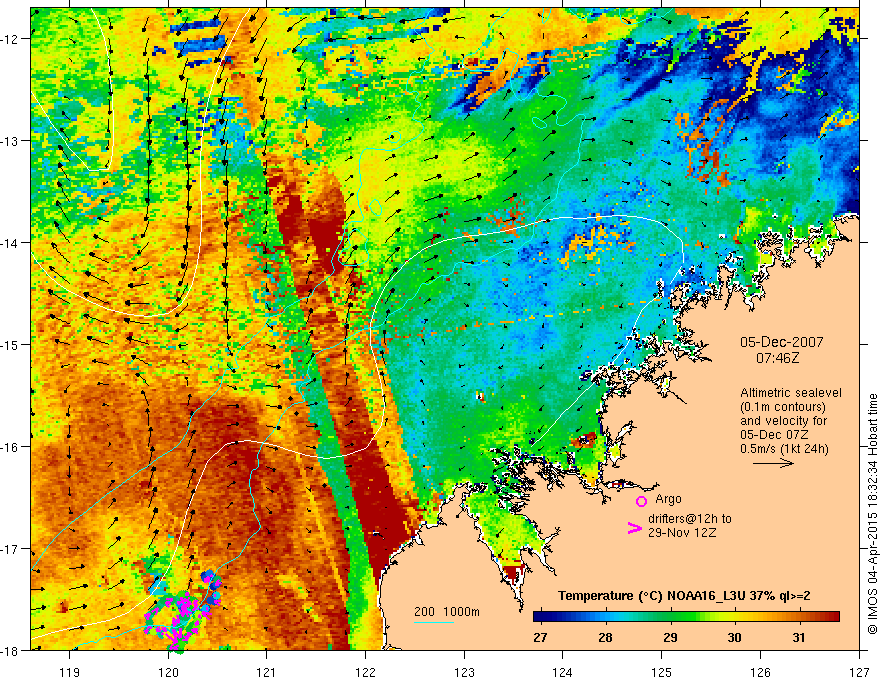Image resolution: width=880 pixels, height=680 pixels.
Task: Click latitude axis label -18
Action: click(x=11, y=650)
